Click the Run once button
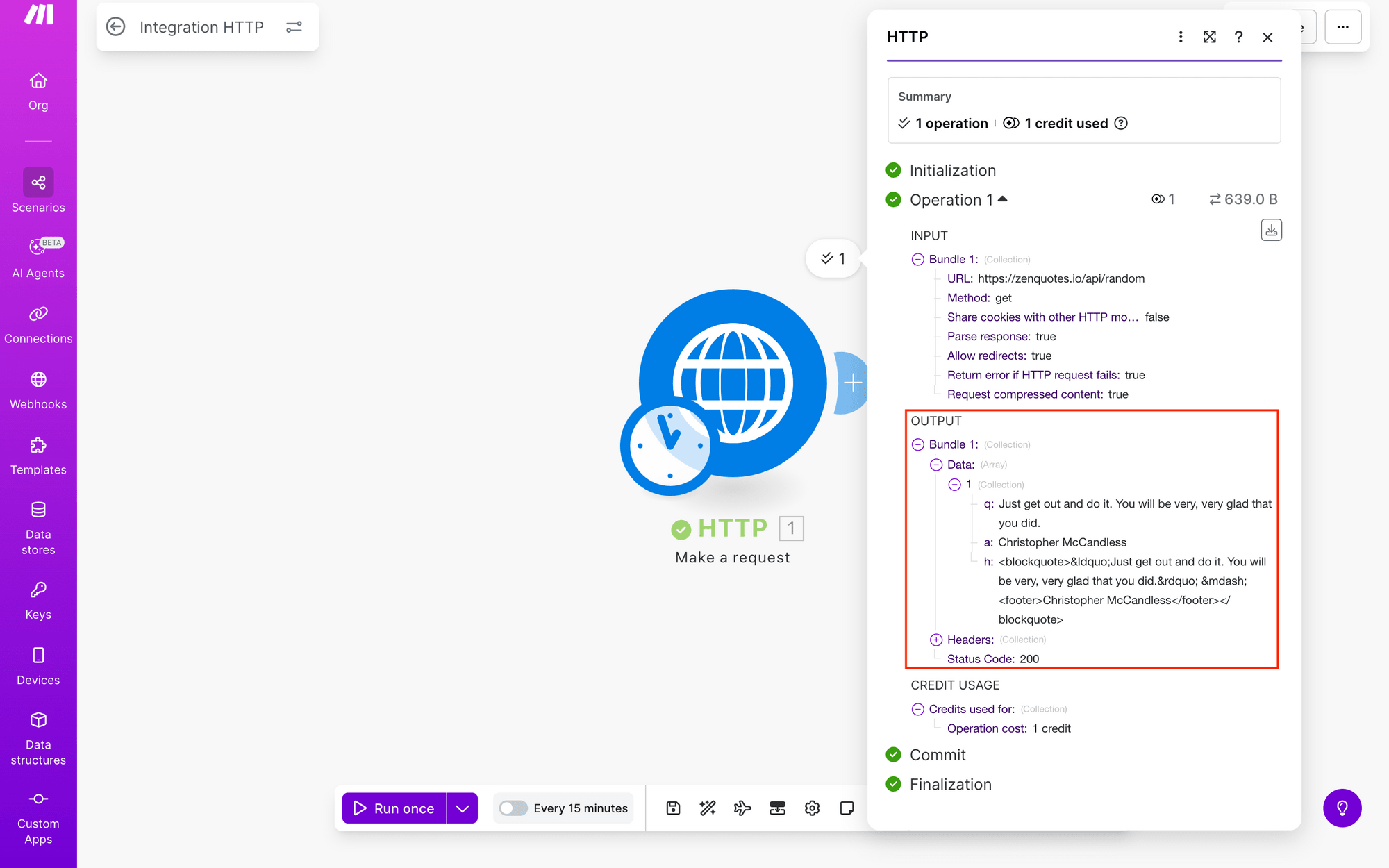The height and width of the screenshot is (868, 1389). (x=394, y=808)
